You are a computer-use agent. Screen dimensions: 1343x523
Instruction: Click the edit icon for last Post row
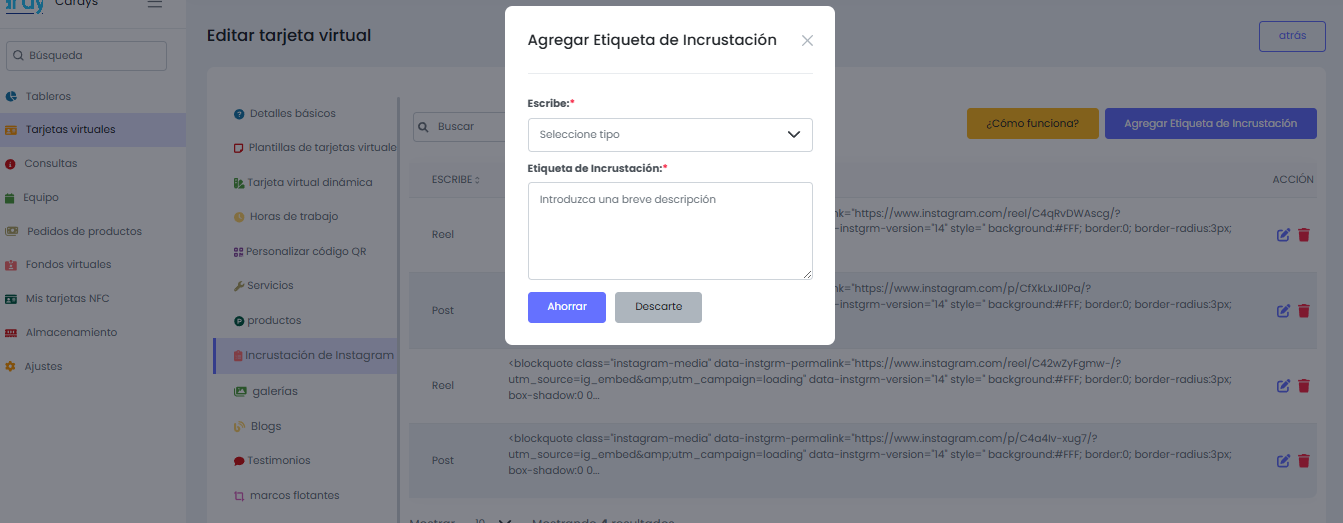click(1283, 461)
